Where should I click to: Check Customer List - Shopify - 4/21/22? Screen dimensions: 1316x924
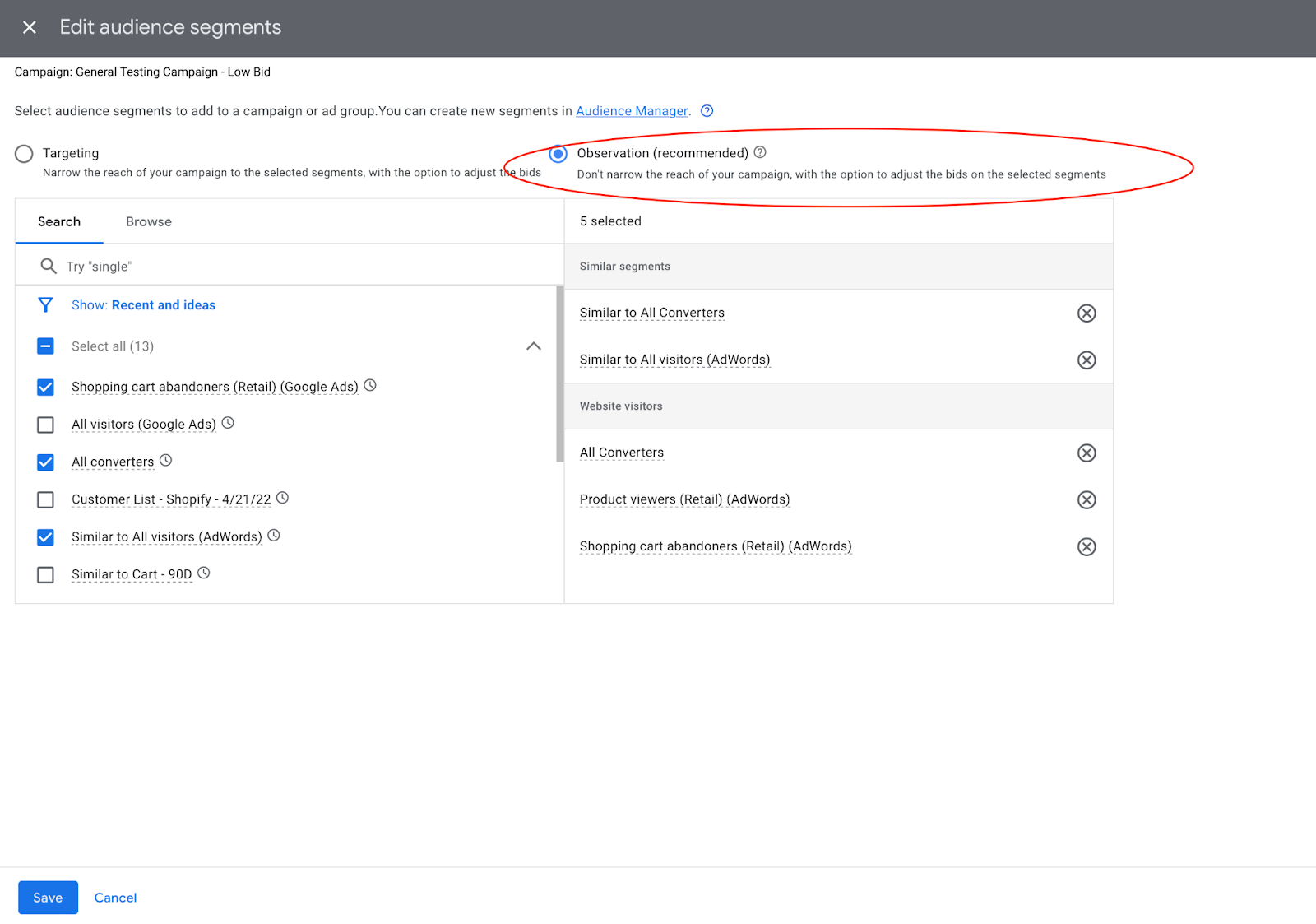click(x=46, y=499)
